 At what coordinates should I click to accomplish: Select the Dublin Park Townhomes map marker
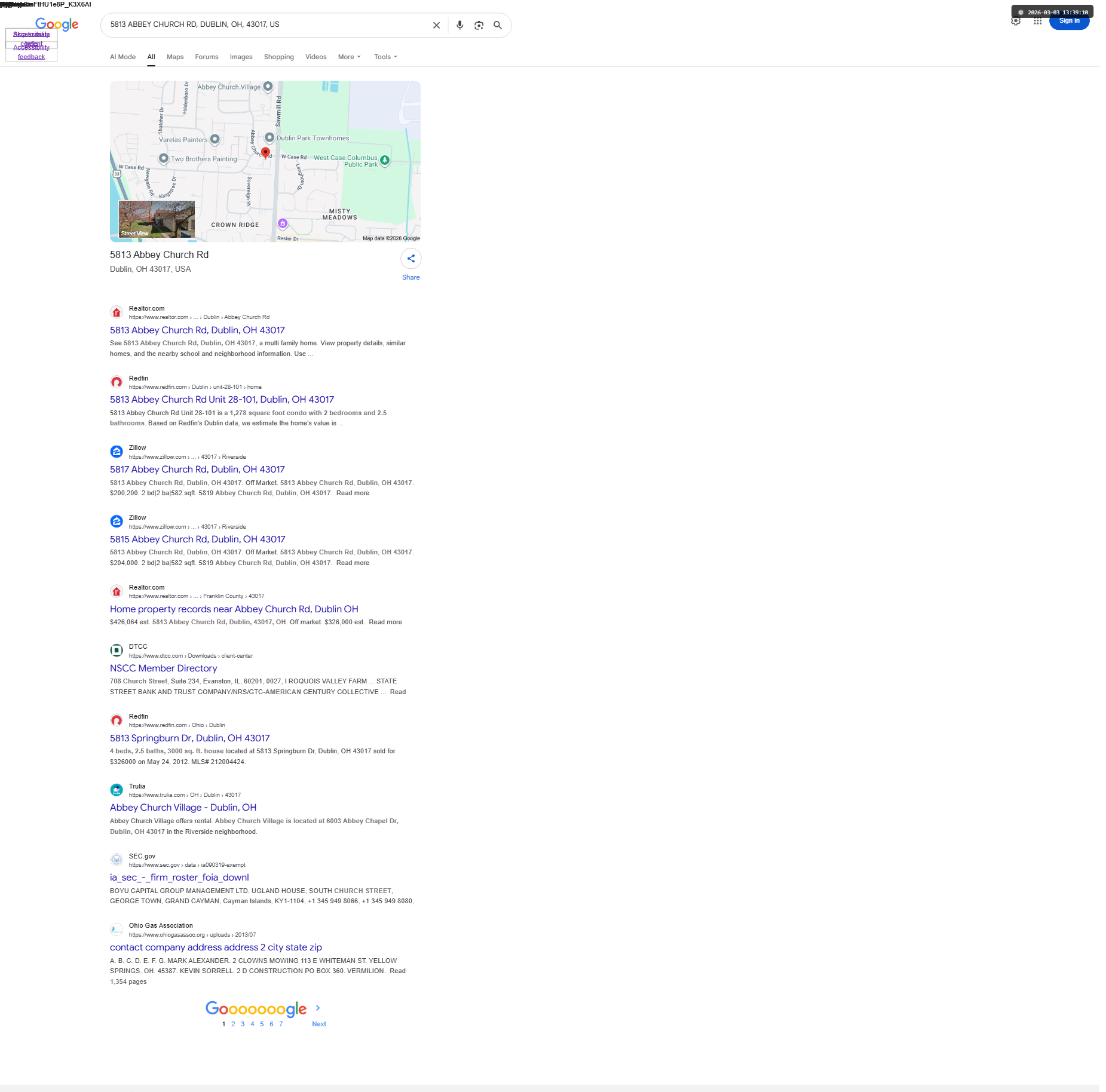pos(269,137)
